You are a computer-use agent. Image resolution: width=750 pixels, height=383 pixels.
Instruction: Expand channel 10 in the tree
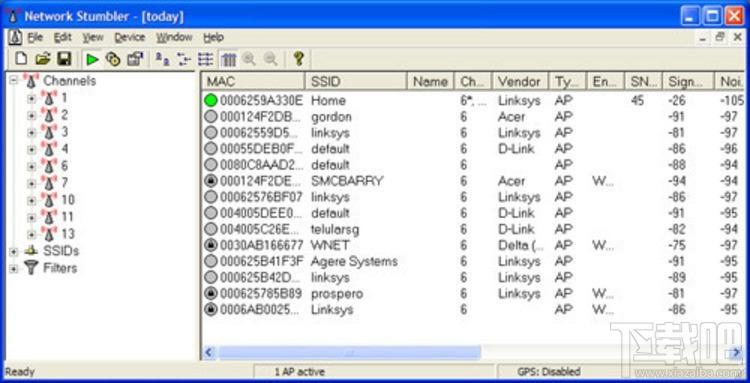click(x=32, y=200)
